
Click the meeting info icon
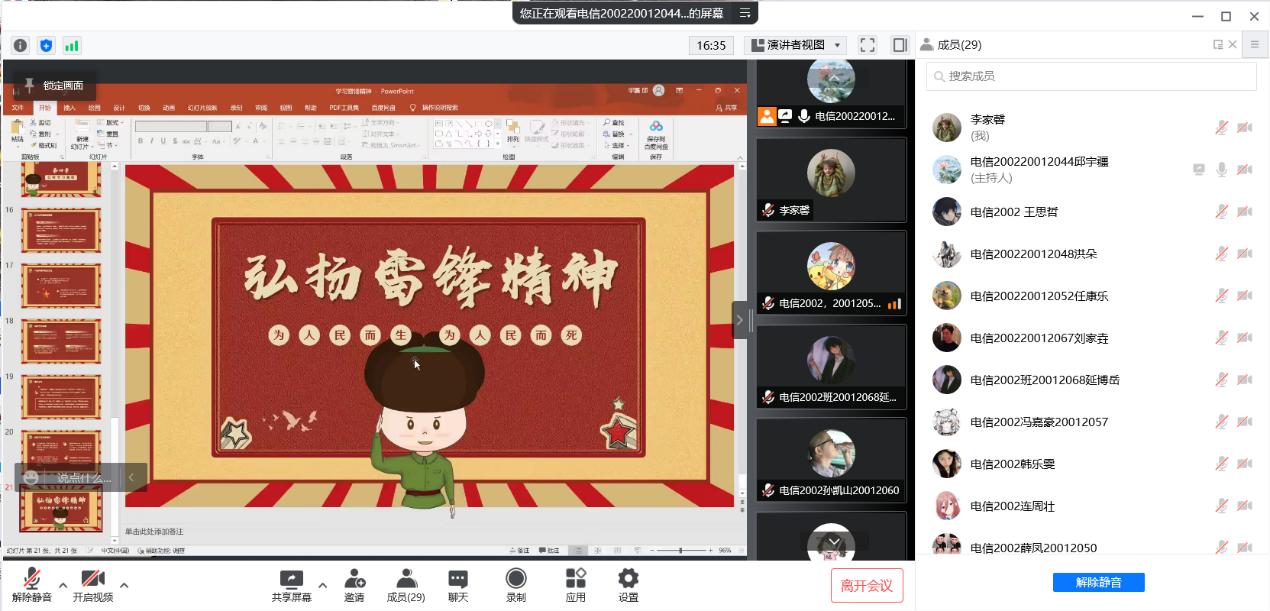(x=20, y=45)
